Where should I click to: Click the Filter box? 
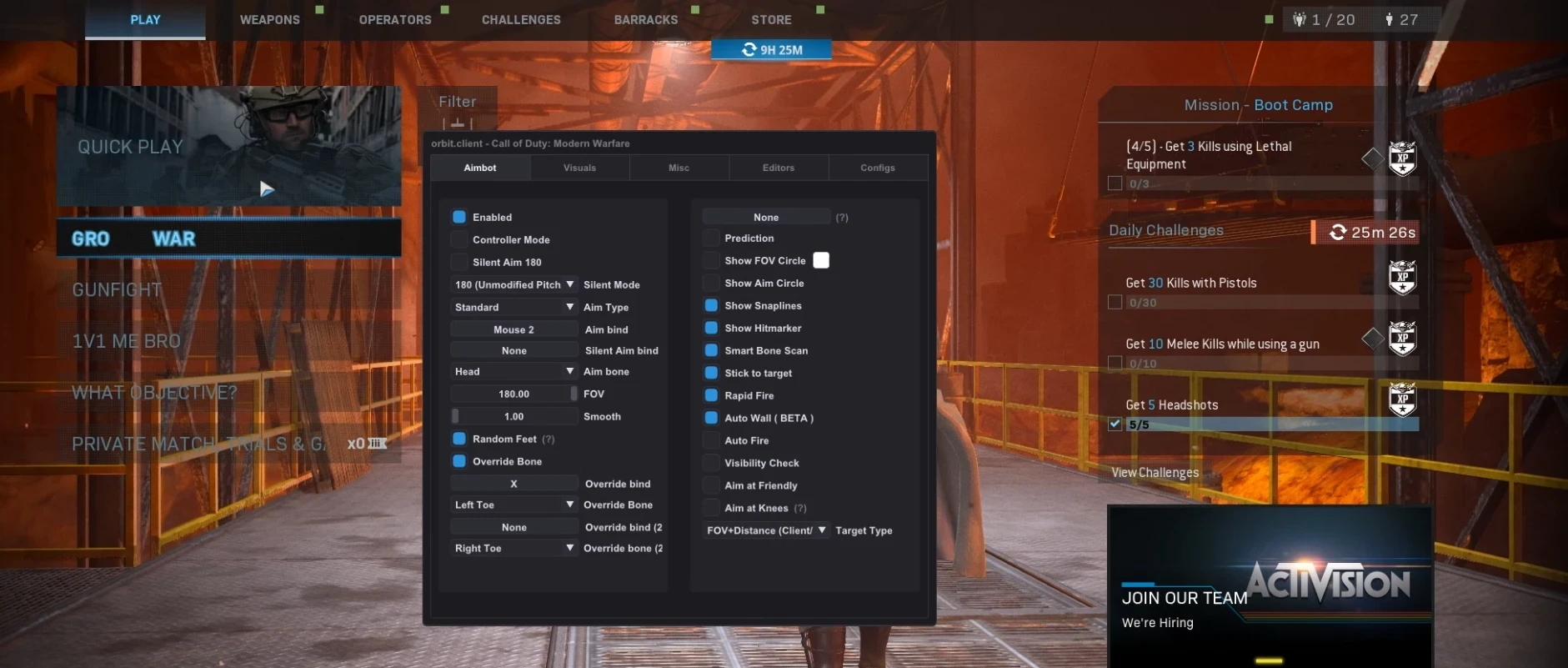point(458,108)
